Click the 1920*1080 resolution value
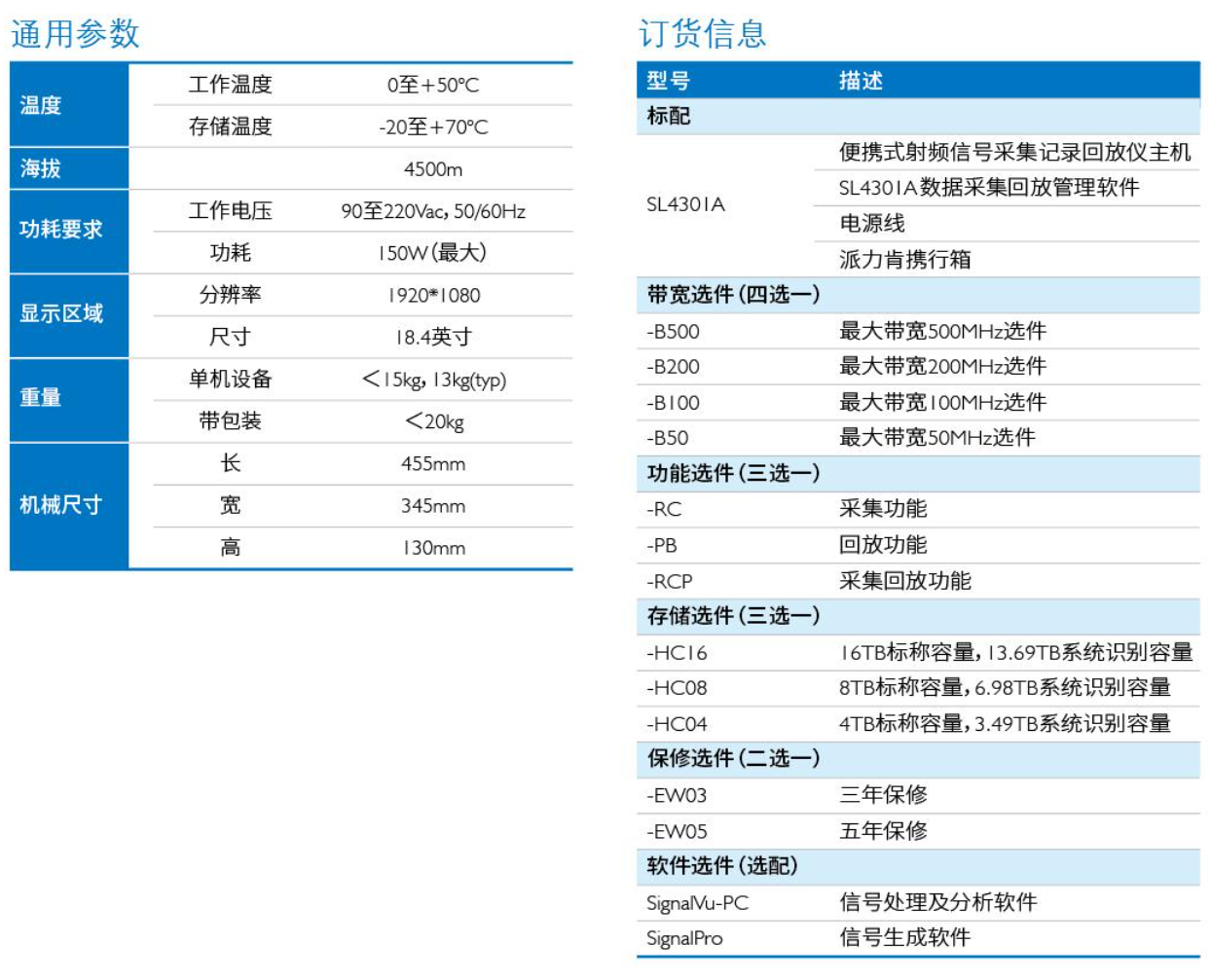Screen dimensions: 1211x980 433,296
